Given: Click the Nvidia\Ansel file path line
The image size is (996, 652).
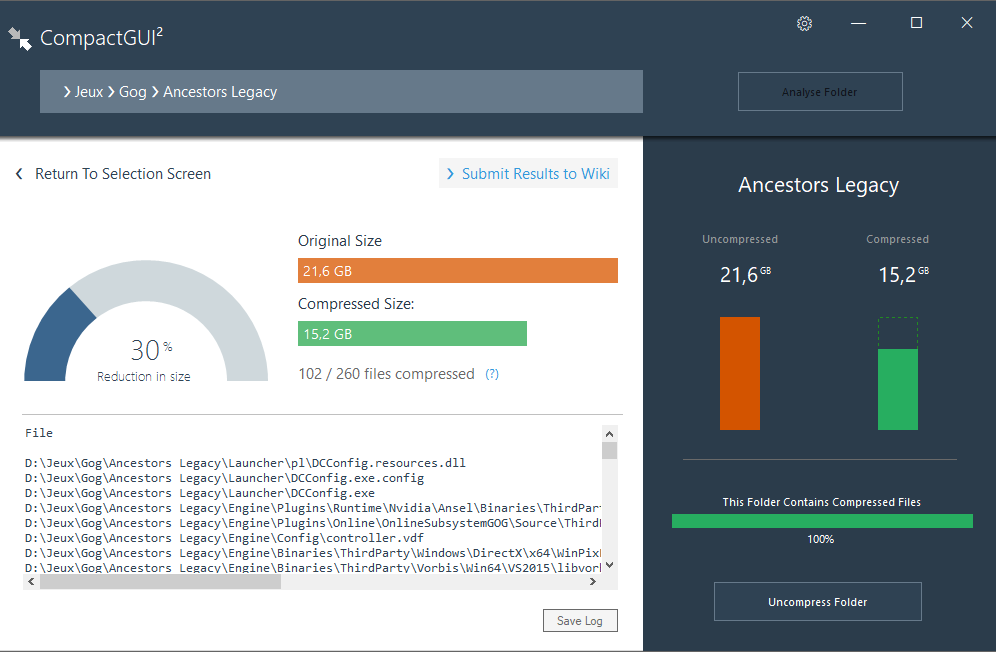Looking at the screenshot, I should pyautogui.click(x=313, y=508).
